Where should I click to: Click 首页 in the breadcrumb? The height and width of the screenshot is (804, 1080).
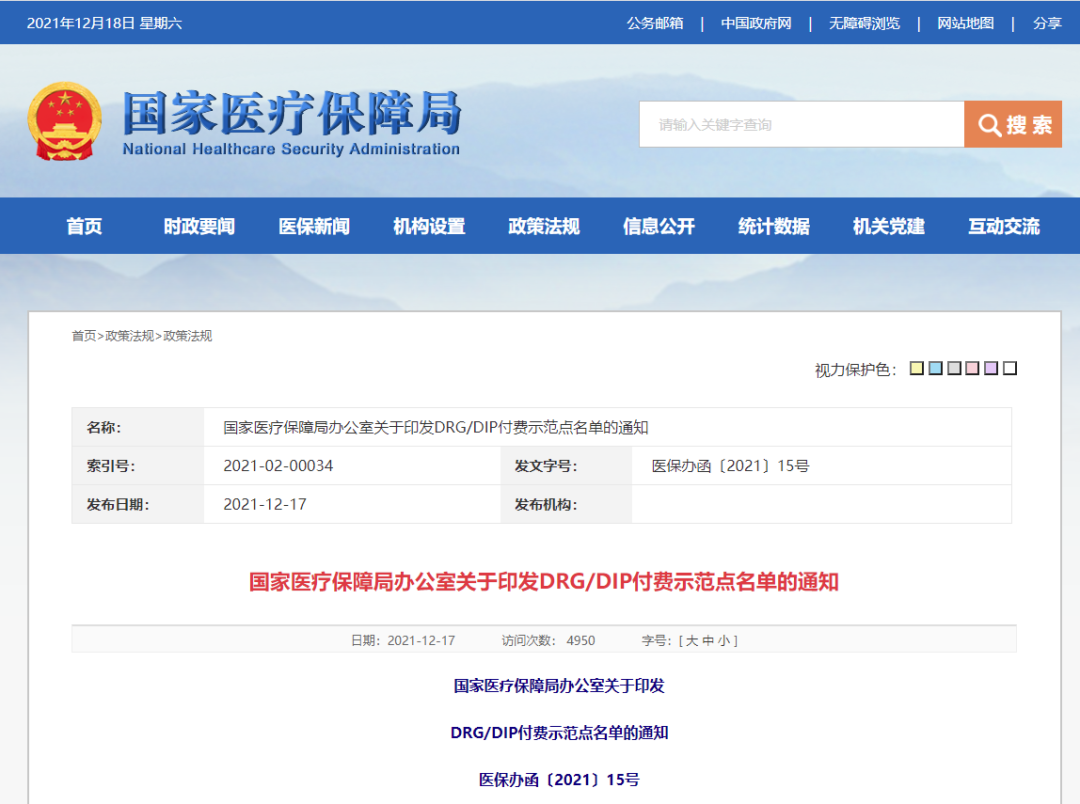click(x=83, y=336)
